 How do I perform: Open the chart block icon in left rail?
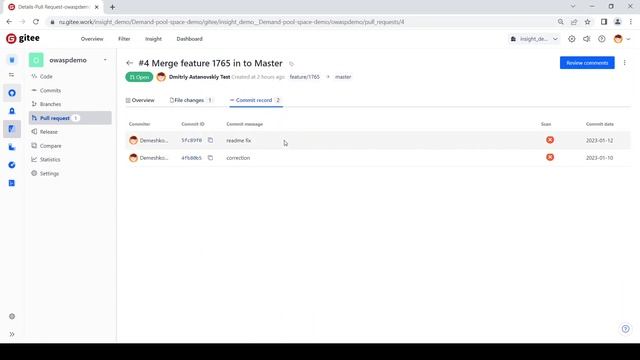pos(12,147)
